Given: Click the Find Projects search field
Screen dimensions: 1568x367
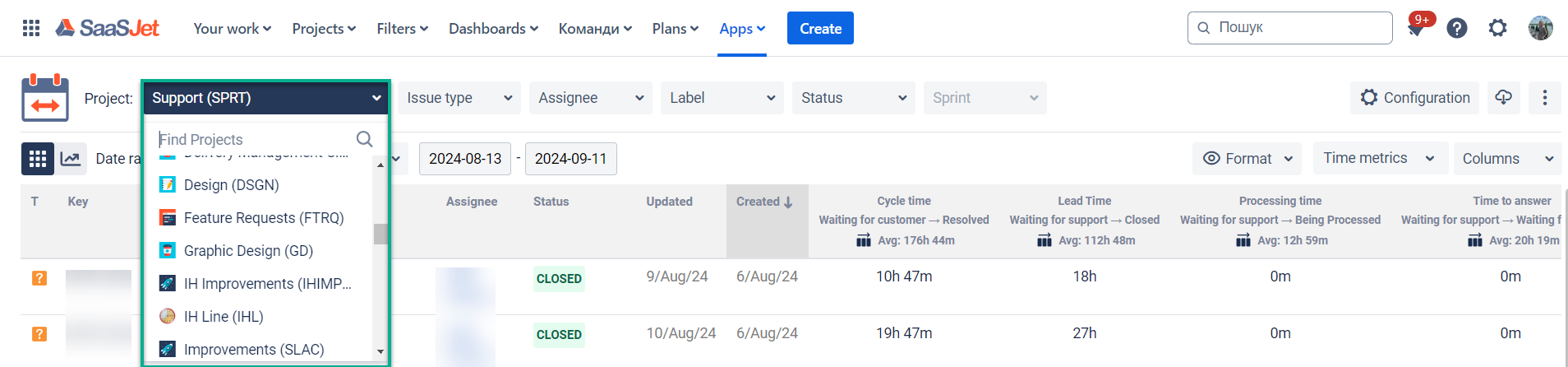Looking at the screenshot, I should [255, 139].
